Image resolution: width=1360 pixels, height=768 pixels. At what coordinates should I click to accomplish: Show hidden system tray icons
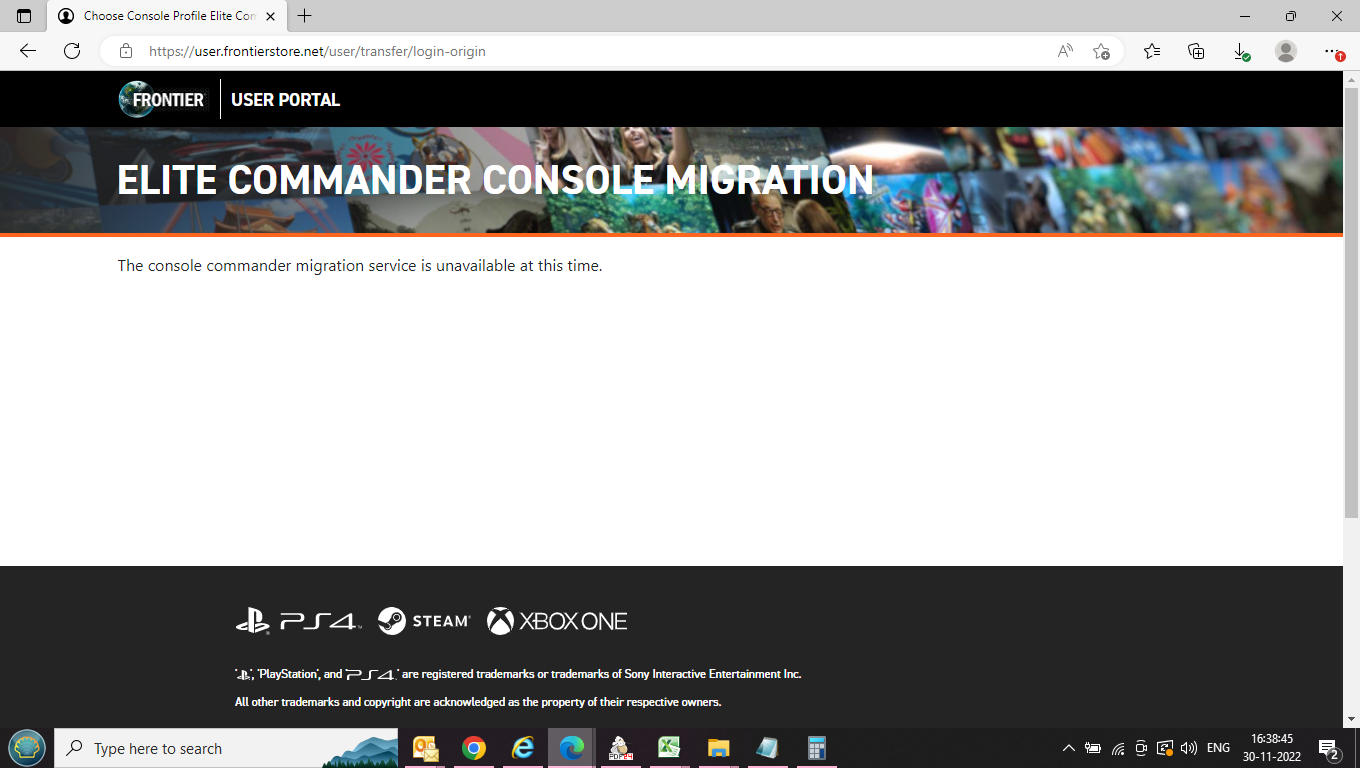1068,748
